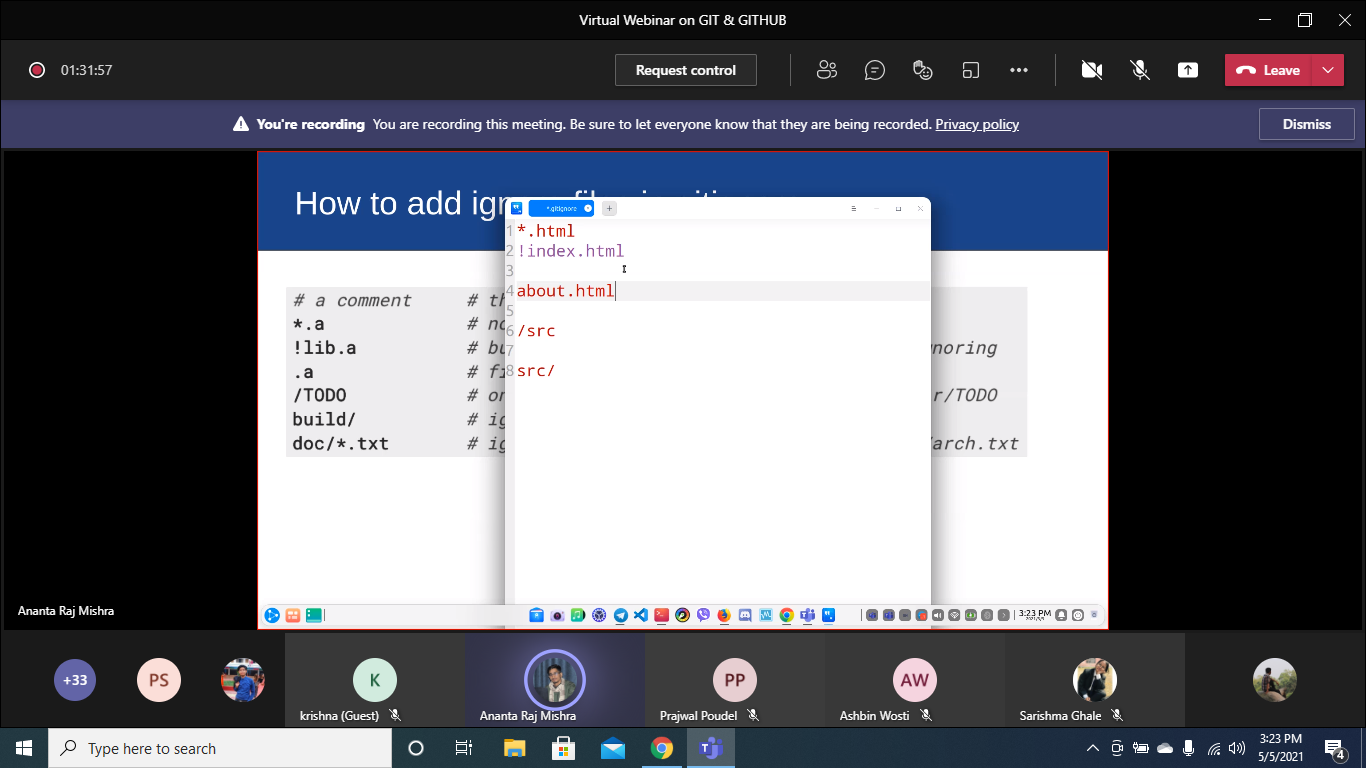Open Windows Task View
Image resolution: width=1366 pixels, height=768 pixels.
tap(464, 748)
